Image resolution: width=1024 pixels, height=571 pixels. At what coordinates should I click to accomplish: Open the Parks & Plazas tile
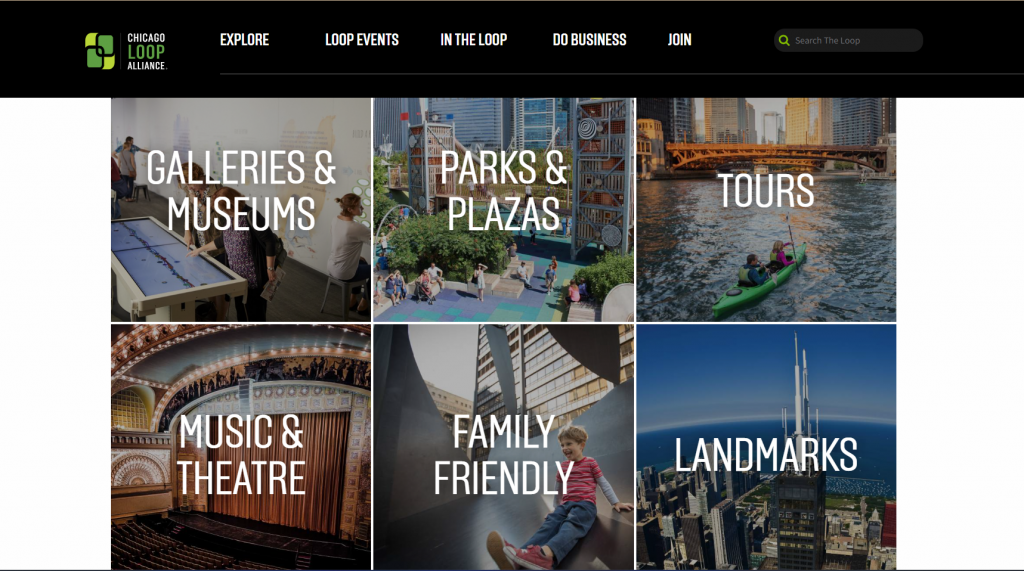click(504, 210)
